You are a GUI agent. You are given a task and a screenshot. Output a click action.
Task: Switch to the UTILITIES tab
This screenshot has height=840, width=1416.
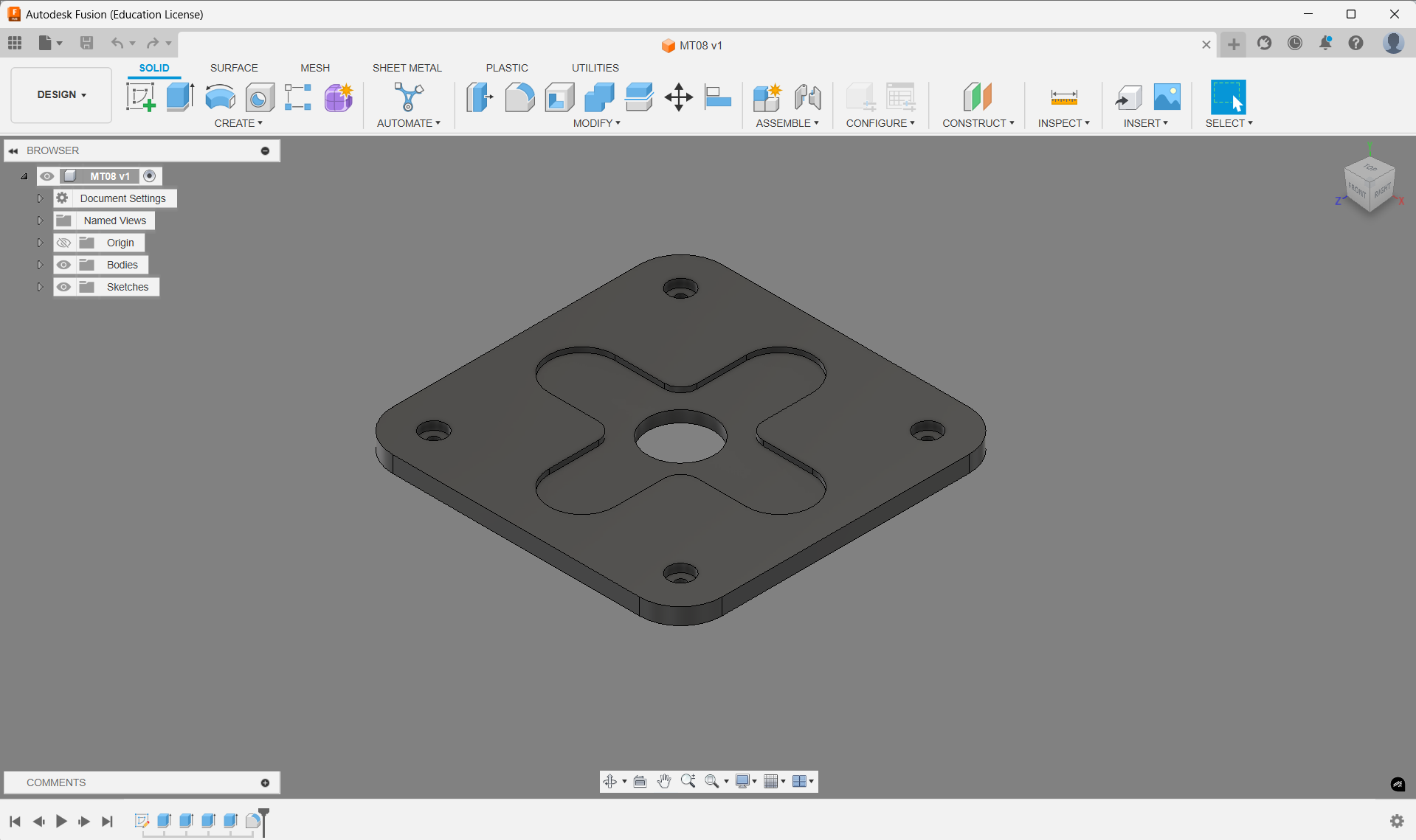click(x=595, y=68)
